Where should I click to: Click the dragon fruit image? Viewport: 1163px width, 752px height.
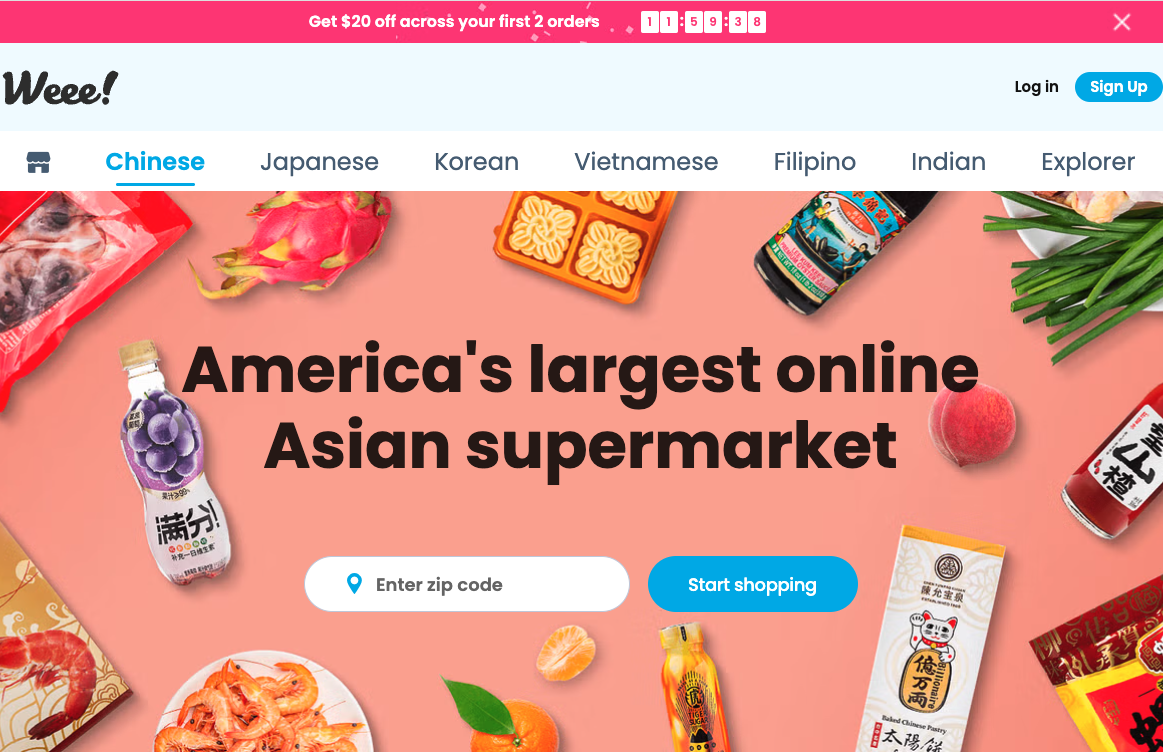pyautogui.click(x=293, y=243)
